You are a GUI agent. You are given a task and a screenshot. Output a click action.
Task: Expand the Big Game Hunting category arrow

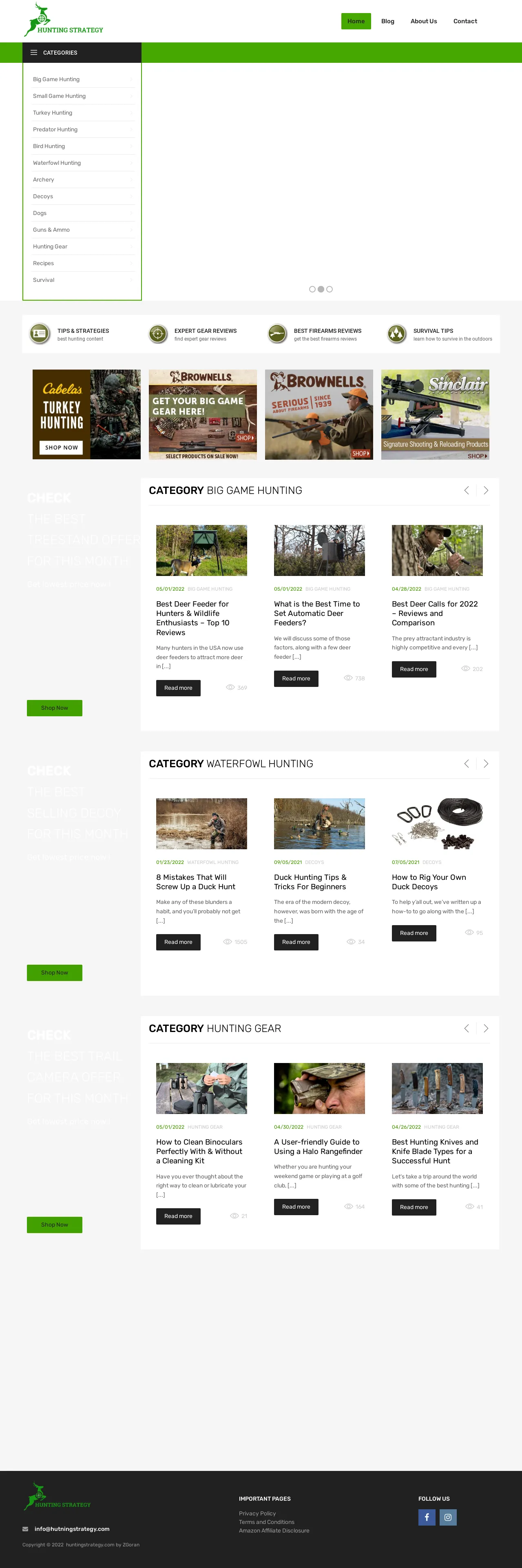tap(131, 80)
